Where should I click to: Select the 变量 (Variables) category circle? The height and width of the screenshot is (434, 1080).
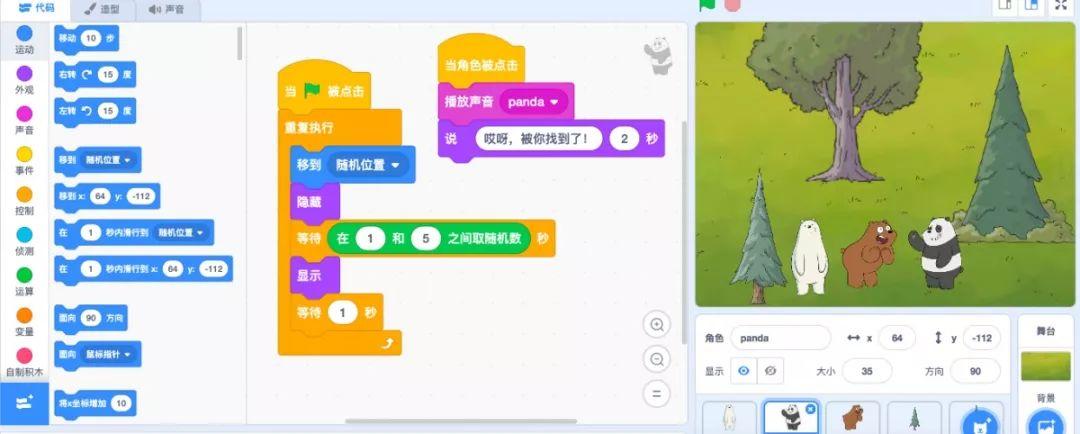click(24, 316)
